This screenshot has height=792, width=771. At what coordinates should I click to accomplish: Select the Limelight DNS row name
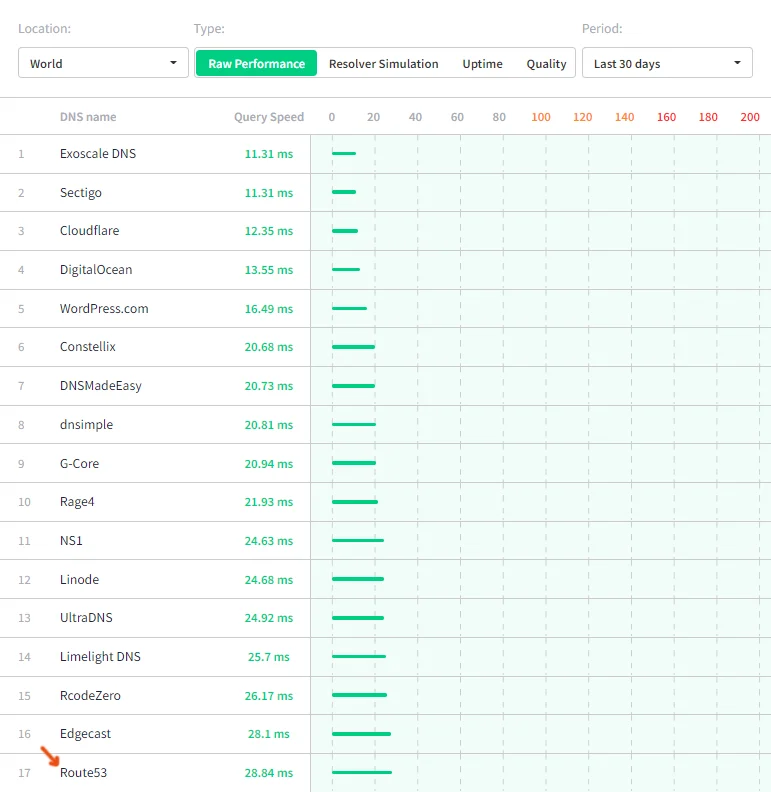pos(100,656)
